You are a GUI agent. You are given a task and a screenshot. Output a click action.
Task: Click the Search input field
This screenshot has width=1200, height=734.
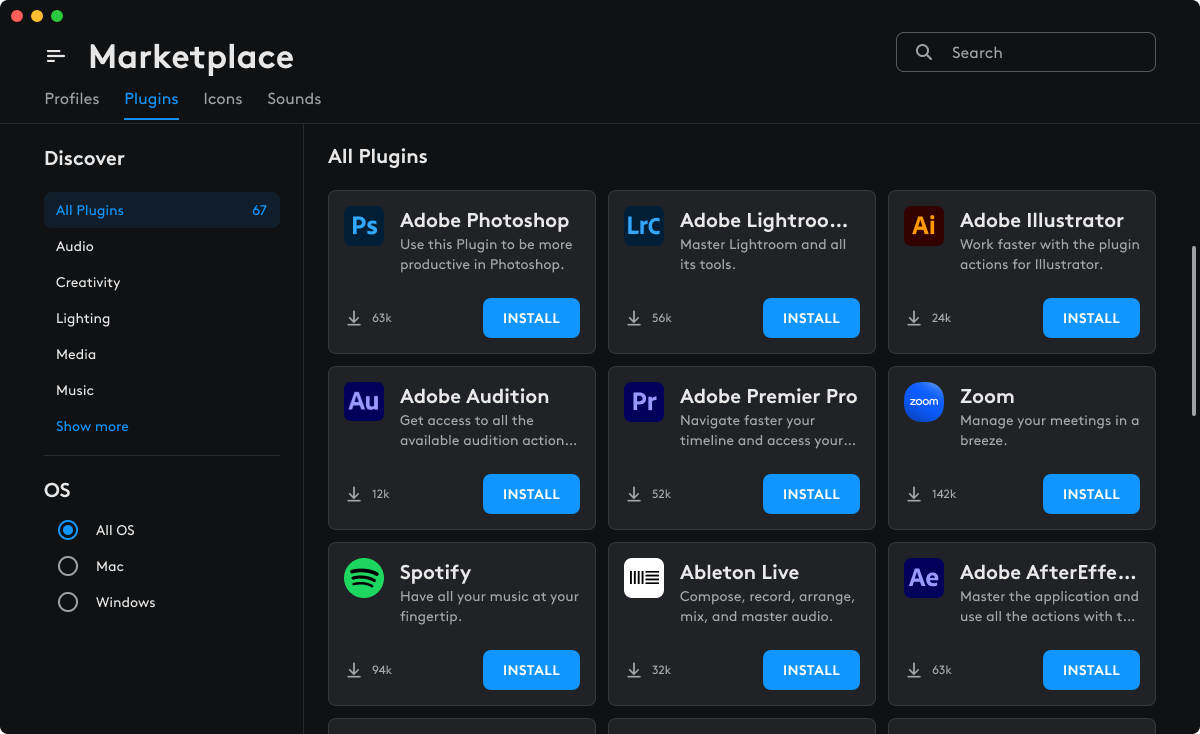tap(1026, 52)
